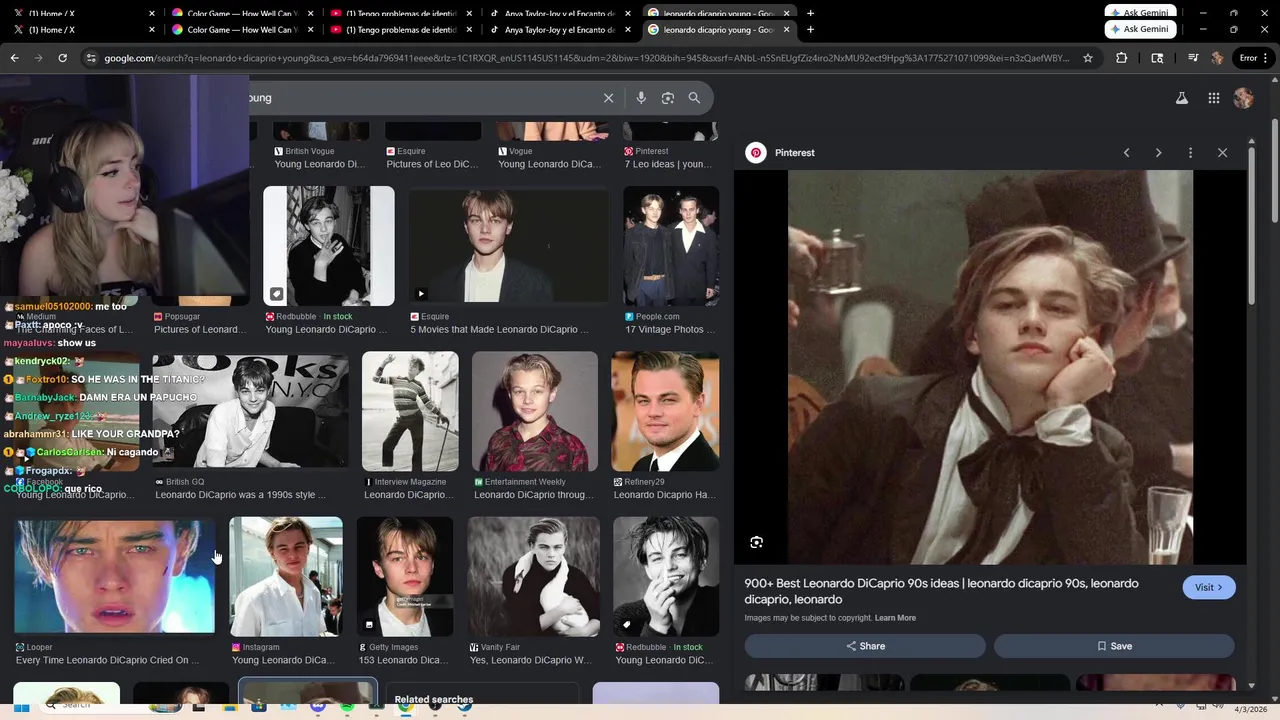Click the preview panel vertical scrollbar thumb

pyautogui.click(x=1251, y=225)
